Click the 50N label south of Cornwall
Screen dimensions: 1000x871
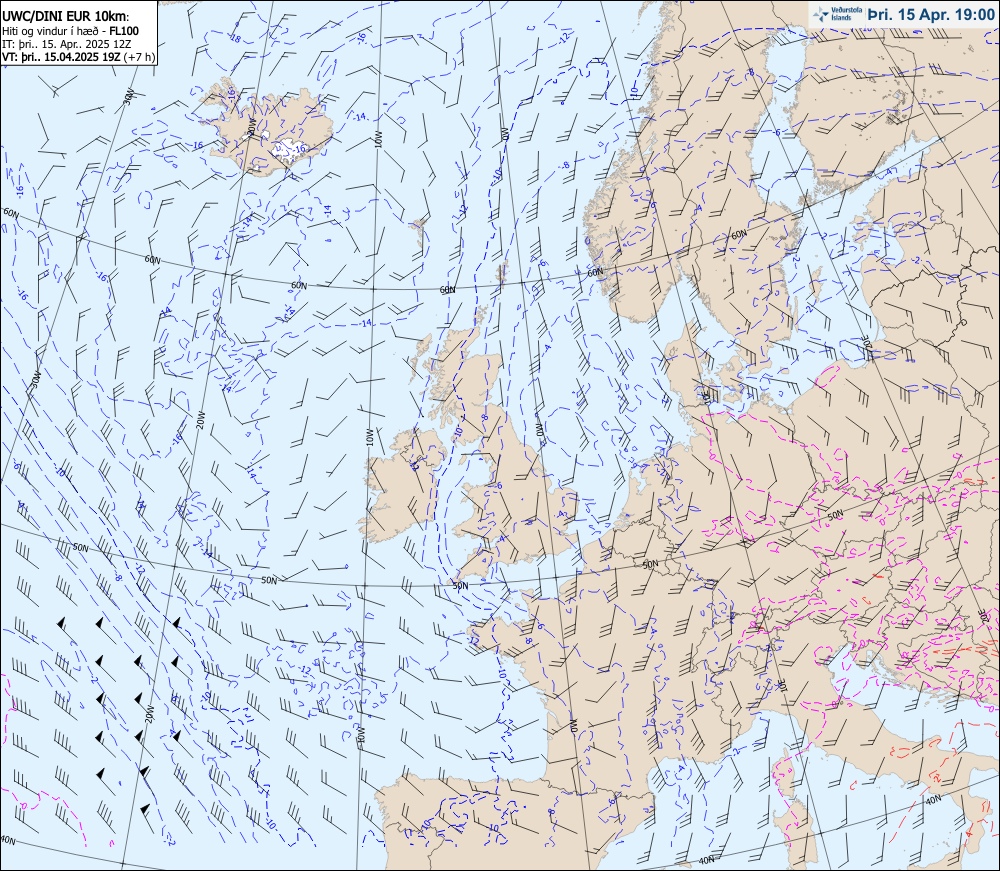[460, 585]
